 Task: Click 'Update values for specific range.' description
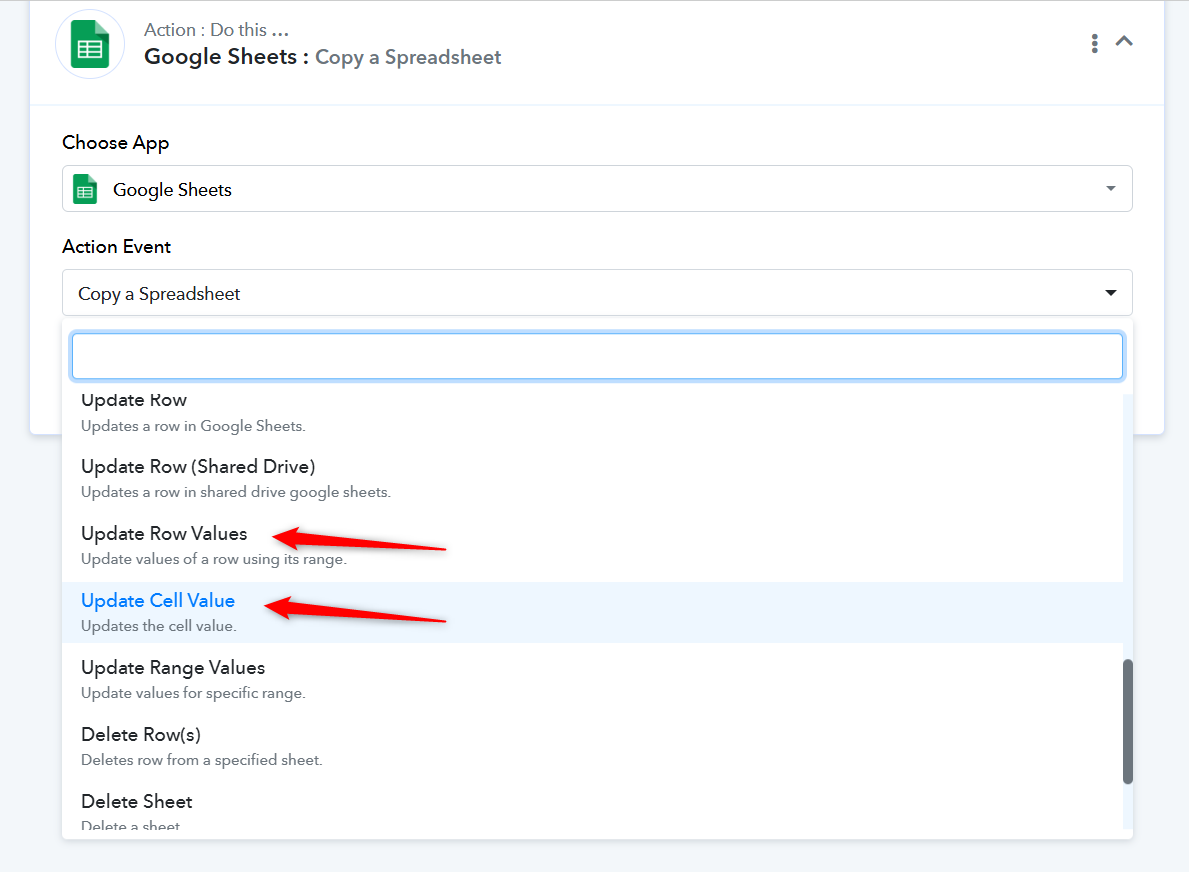(193, 693)
